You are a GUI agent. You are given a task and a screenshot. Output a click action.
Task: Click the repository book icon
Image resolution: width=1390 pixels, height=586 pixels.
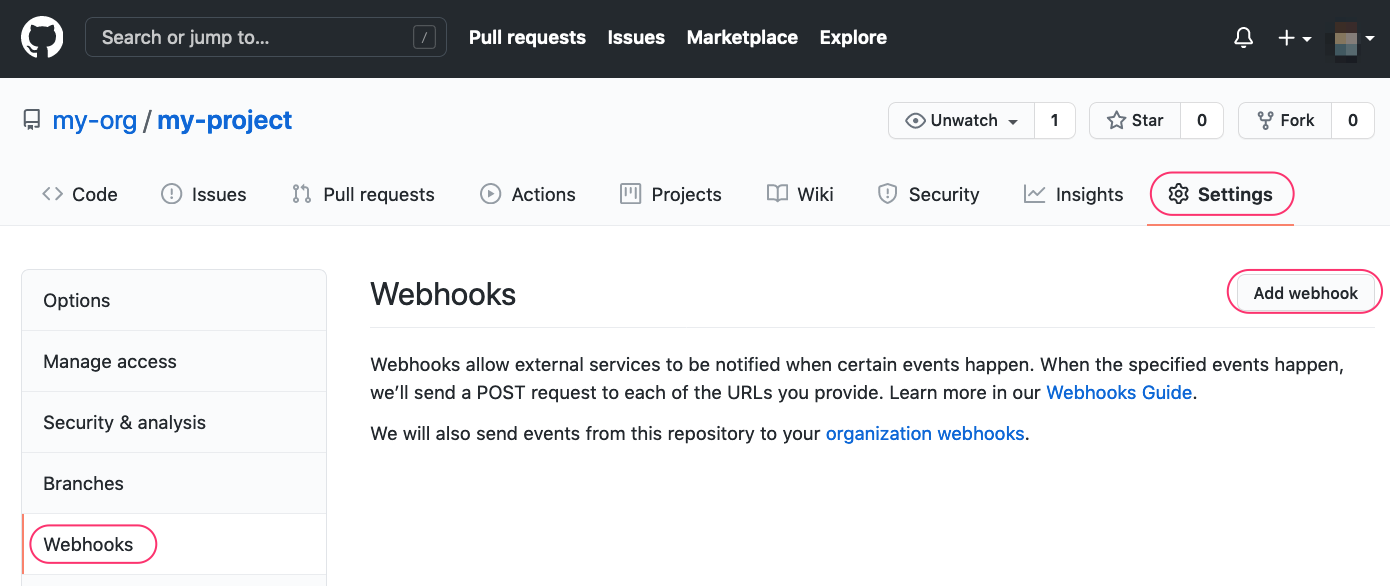(32, 121)
